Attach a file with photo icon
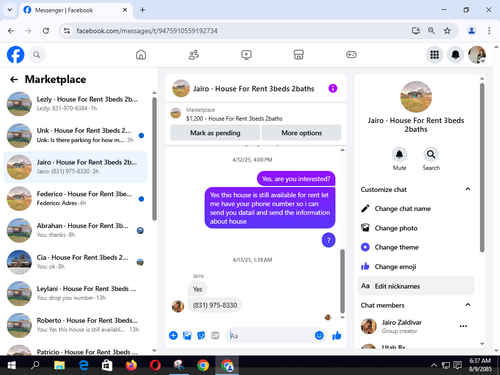This screenshot has height=375, width=500. [187, 335]
